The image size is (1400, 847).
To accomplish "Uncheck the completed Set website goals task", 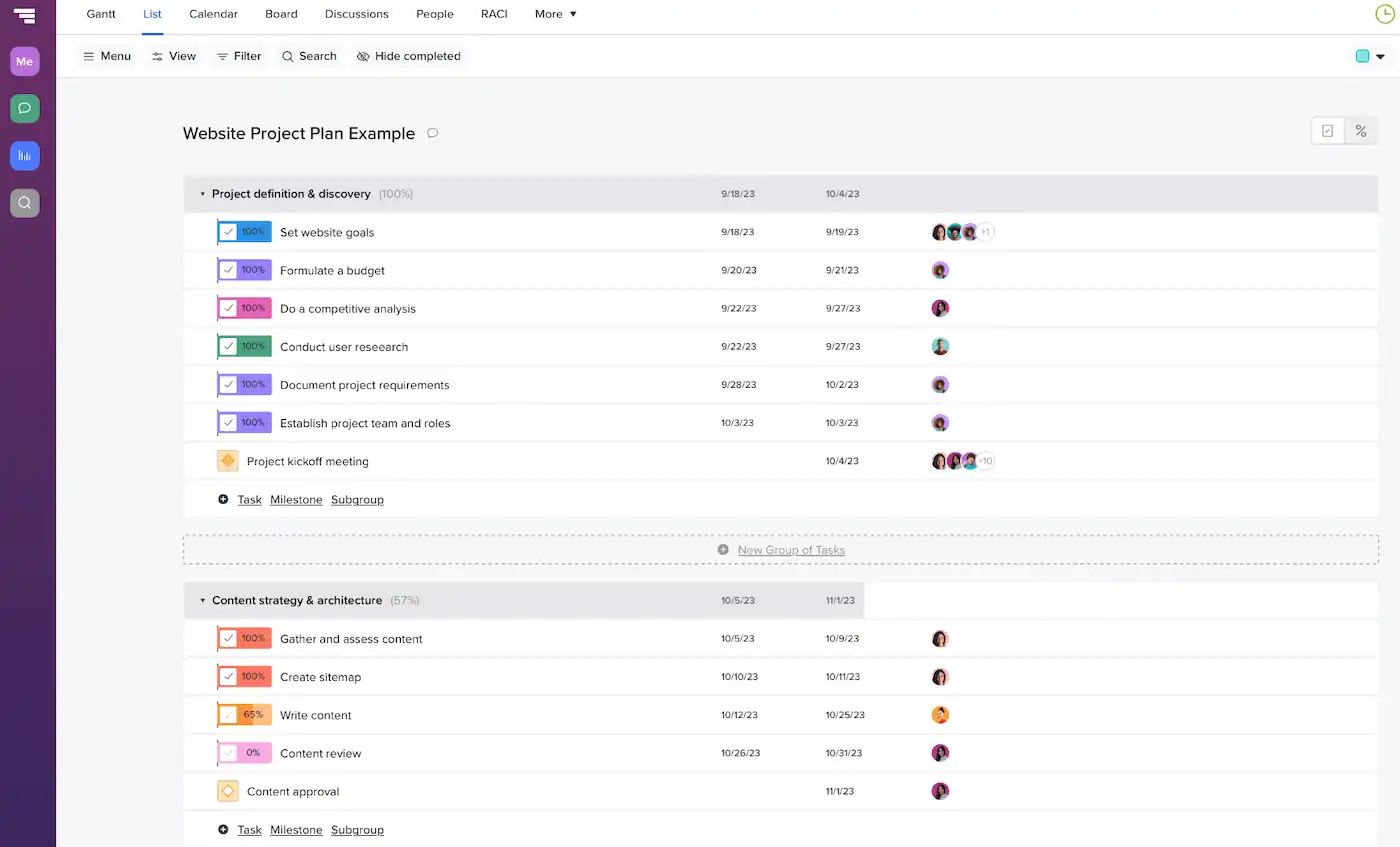I will coord(228,232).
